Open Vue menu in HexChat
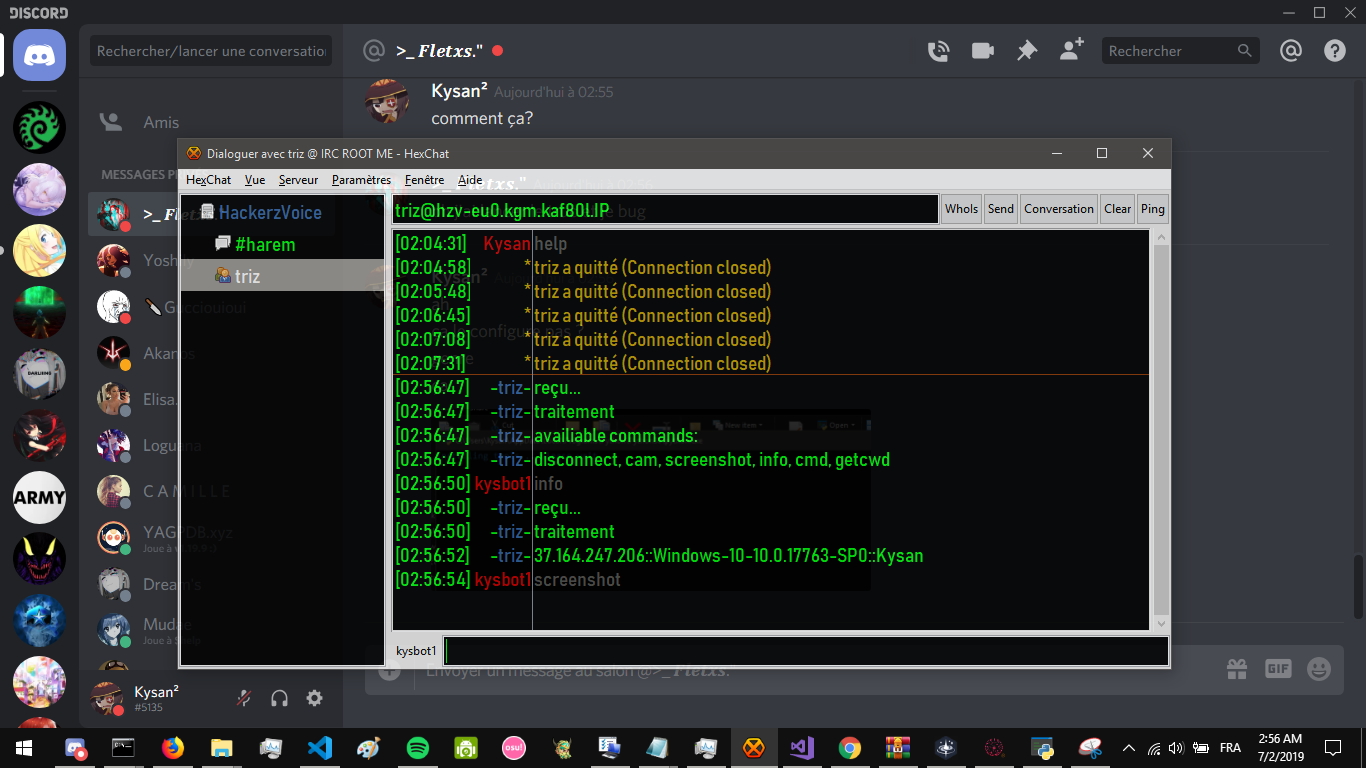This screenshot has height=768, width=1366. (255, 180)
